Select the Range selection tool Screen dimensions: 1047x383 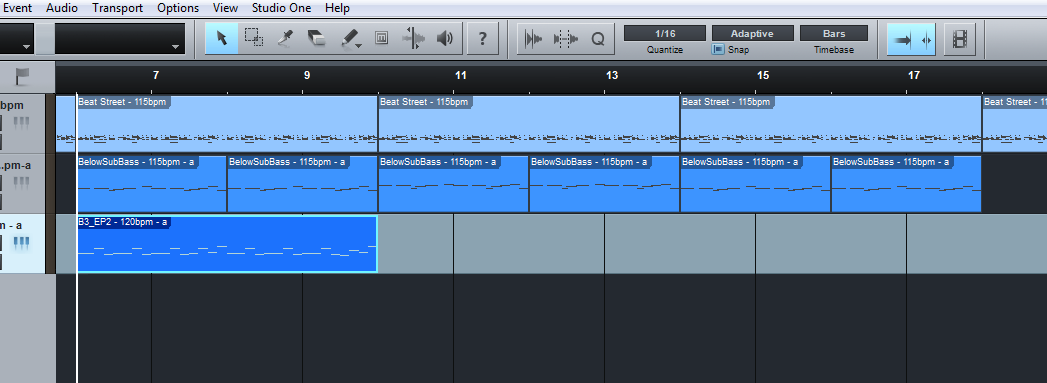tap(254, 38)
